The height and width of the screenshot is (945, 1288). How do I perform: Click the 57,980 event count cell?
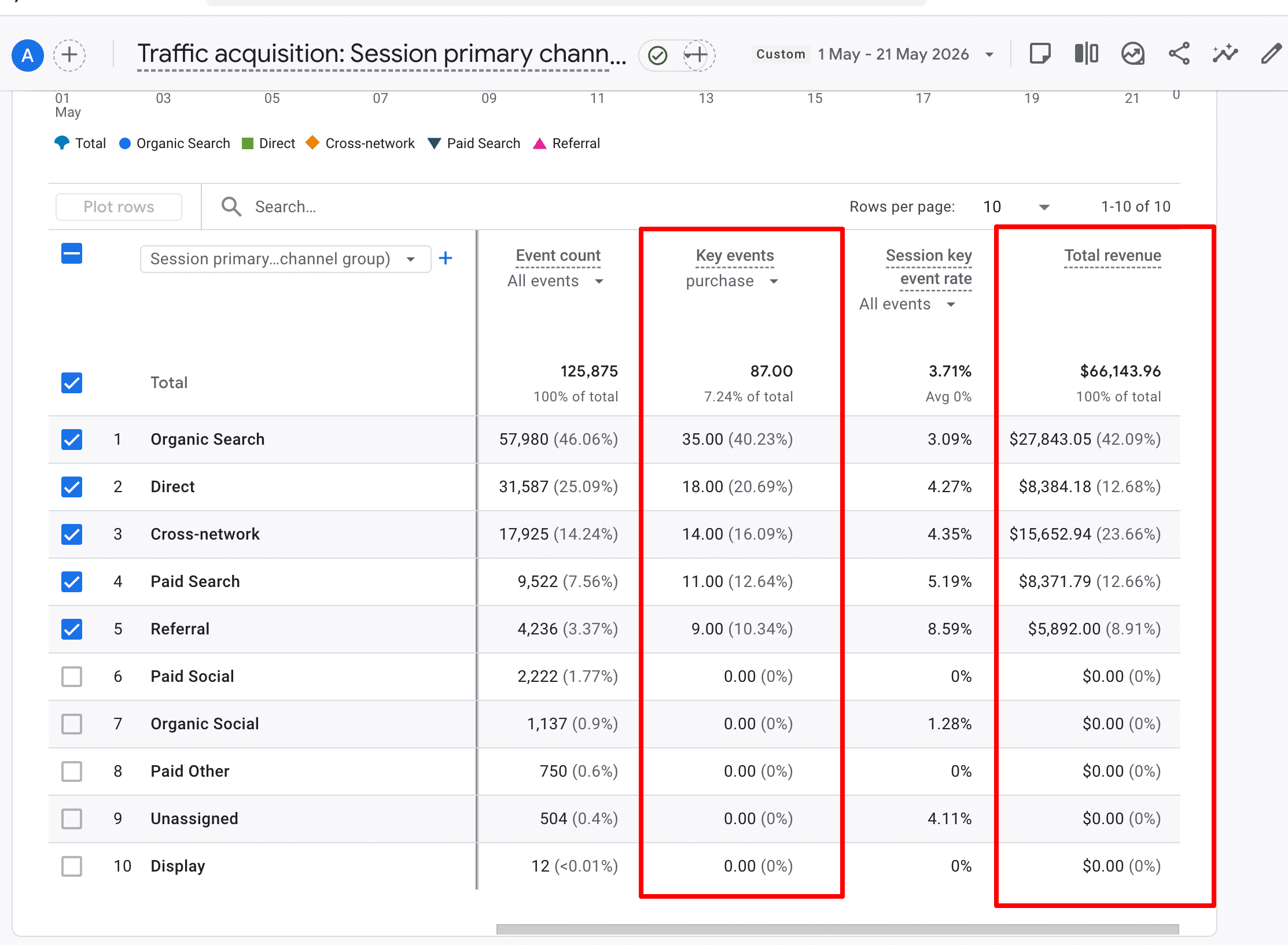coord(558,440)
